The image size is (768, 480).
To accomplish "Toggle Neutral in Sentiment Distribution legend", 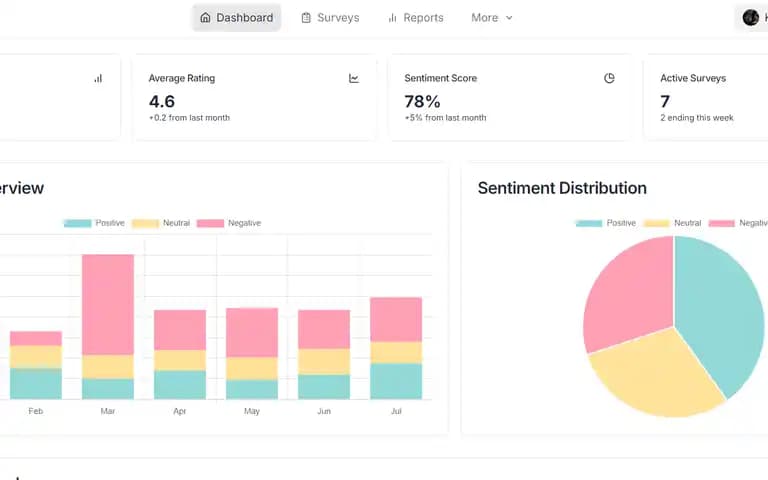I will tap(672, 223).
